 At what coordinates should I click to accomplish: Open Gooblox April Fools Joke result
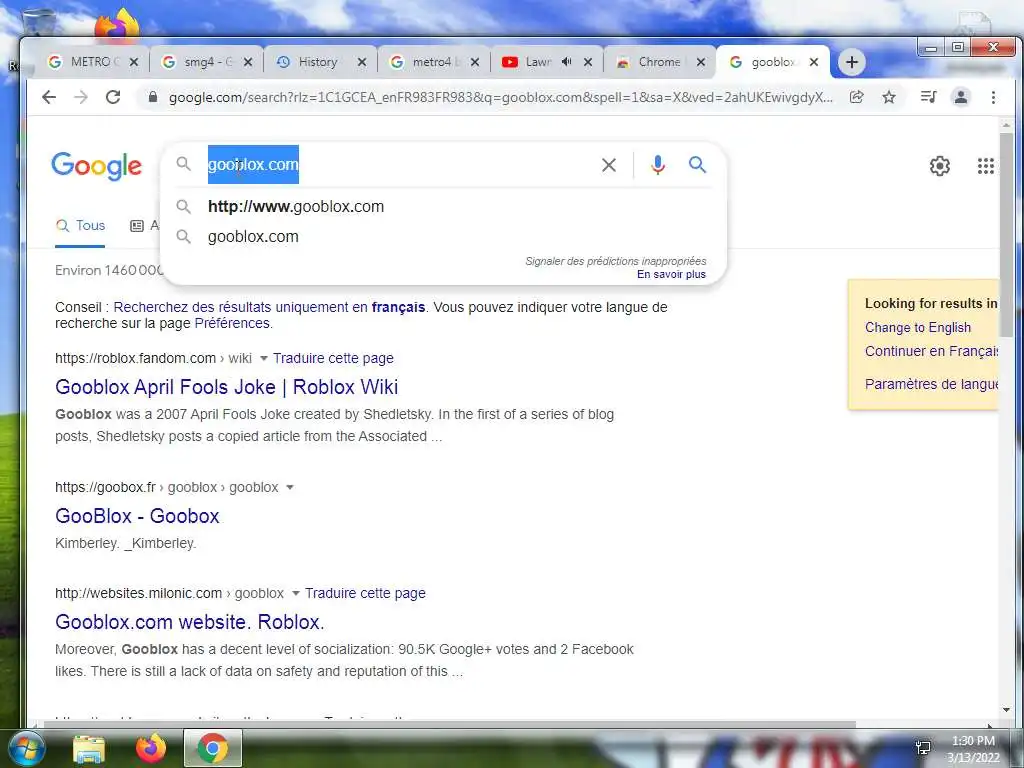(227, 387)
